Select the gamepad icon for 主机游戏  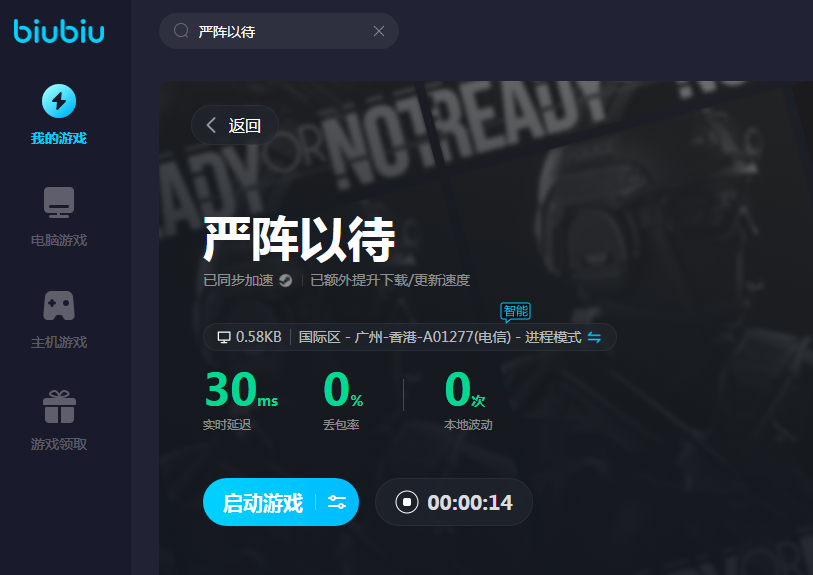pos(59,305)
